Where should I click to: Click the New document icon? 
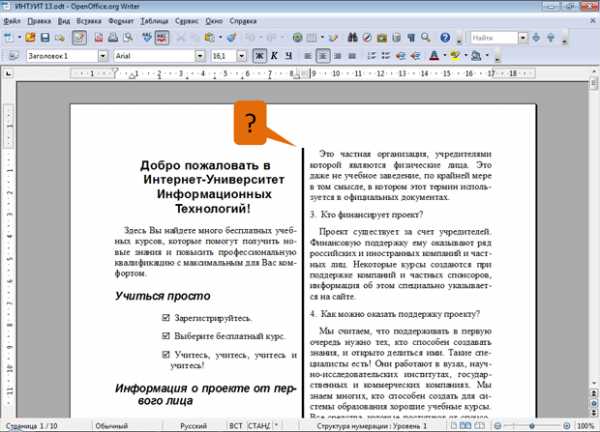tap(9, 37)
